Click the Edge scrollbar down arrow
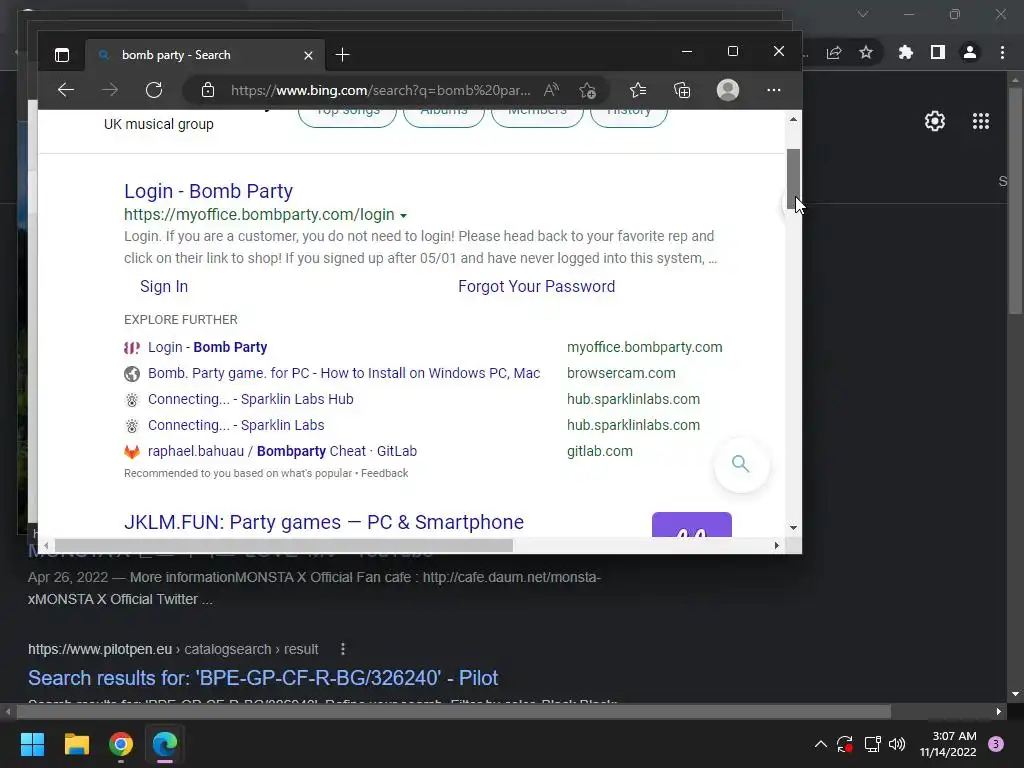Image resolution: width=1024 pixels, height=768 pixels. pyautogui.click(x=793, y=528)
